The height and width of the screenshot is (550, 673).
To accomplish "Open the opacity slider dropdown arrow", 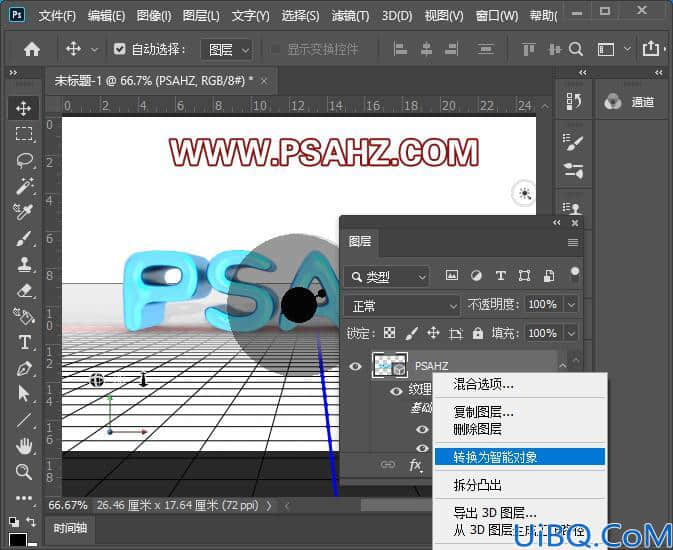I will pyautogui.click(x=571, y=305).
